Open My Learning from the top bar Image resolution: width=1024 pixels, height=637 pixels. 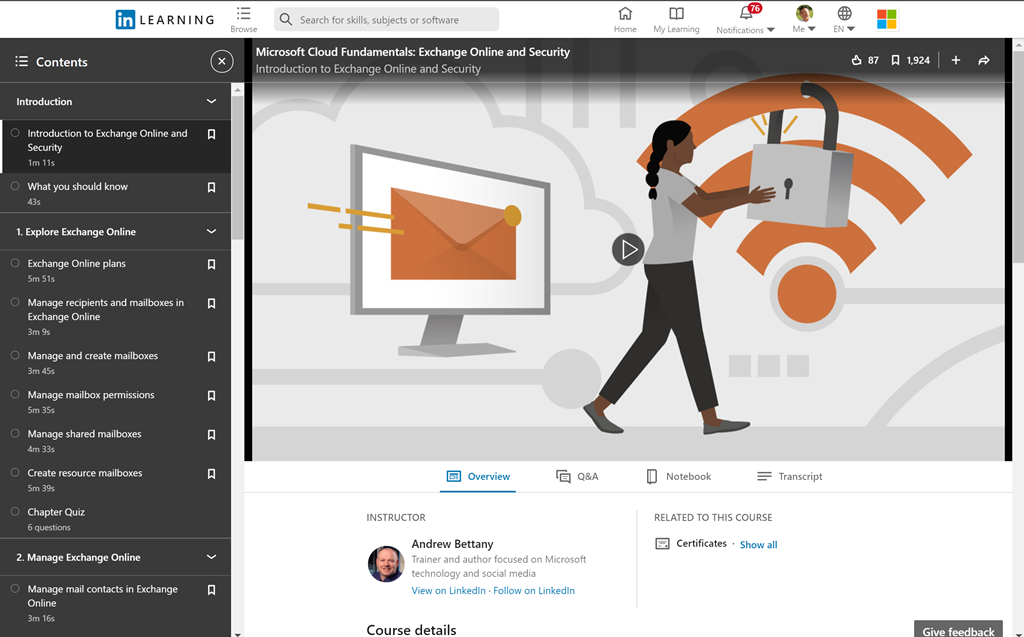tap(676, 19)
